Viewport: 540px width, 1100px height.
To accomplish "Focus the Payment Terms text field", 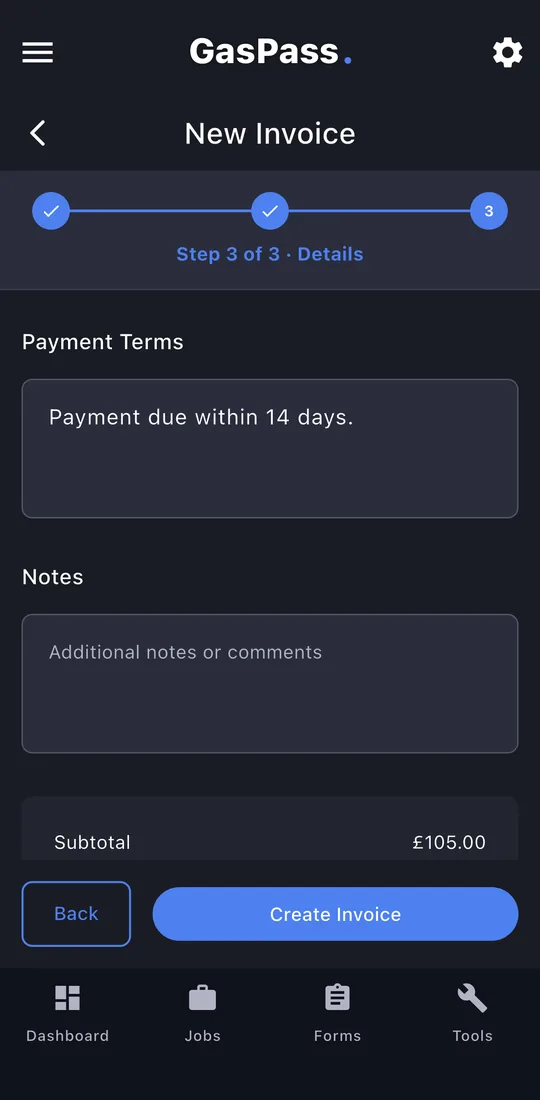I will click(270, 449).
